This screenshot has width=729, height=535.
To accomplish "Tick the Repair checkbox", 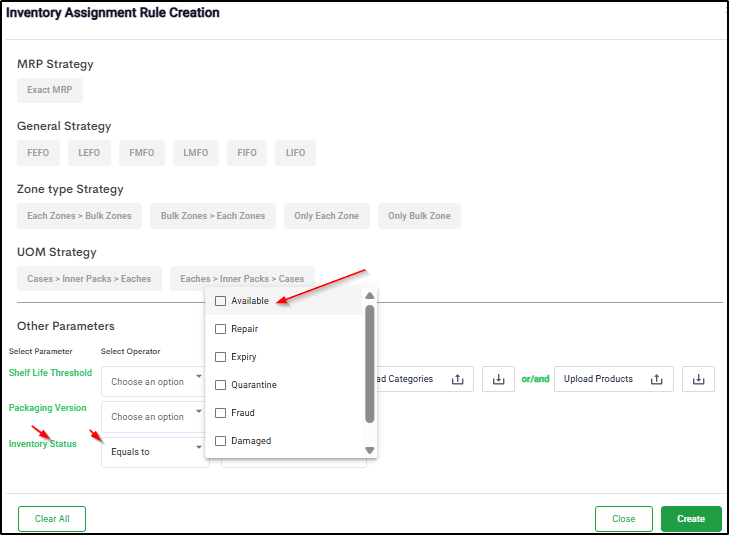I will coord(221,329).
